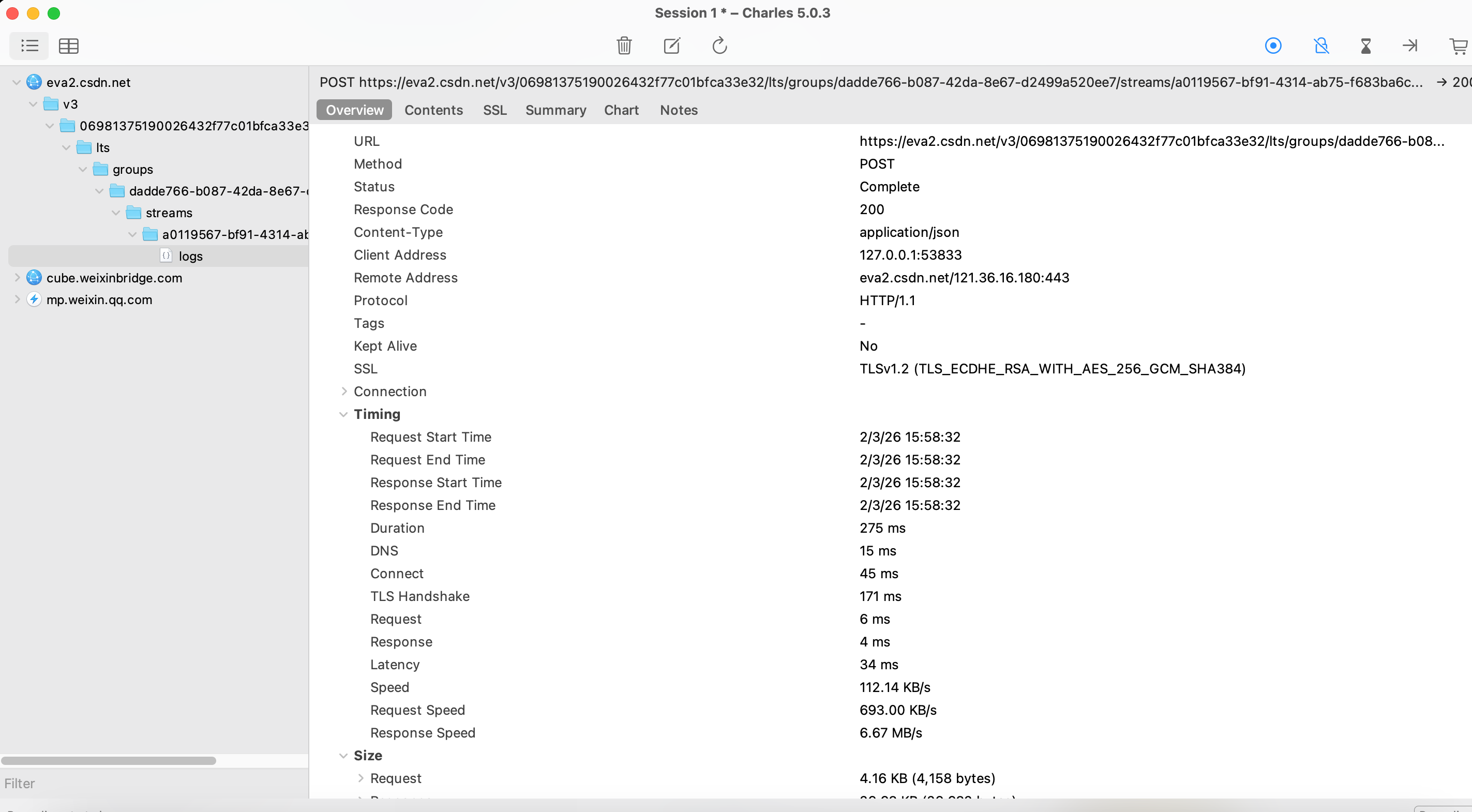Click the breakpoints arrow icon
This screenshot has height=812, width=1472.
(1410, 46)
